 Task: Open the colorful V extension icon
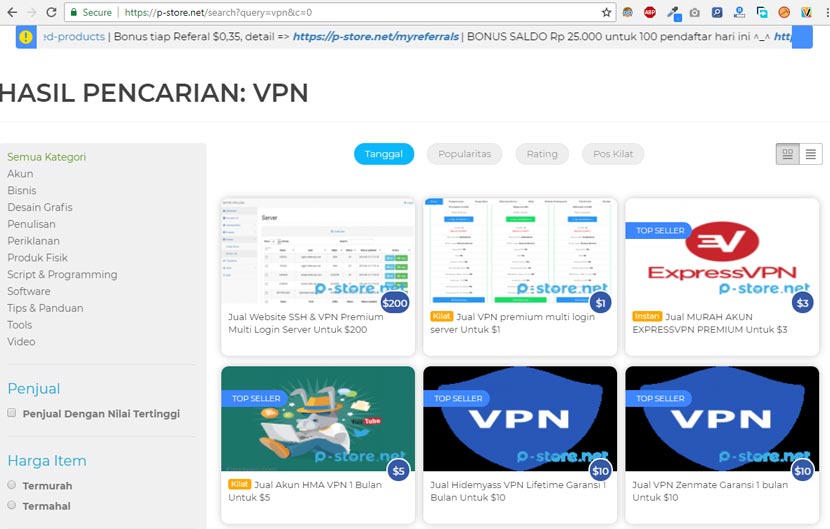[806, 12]
